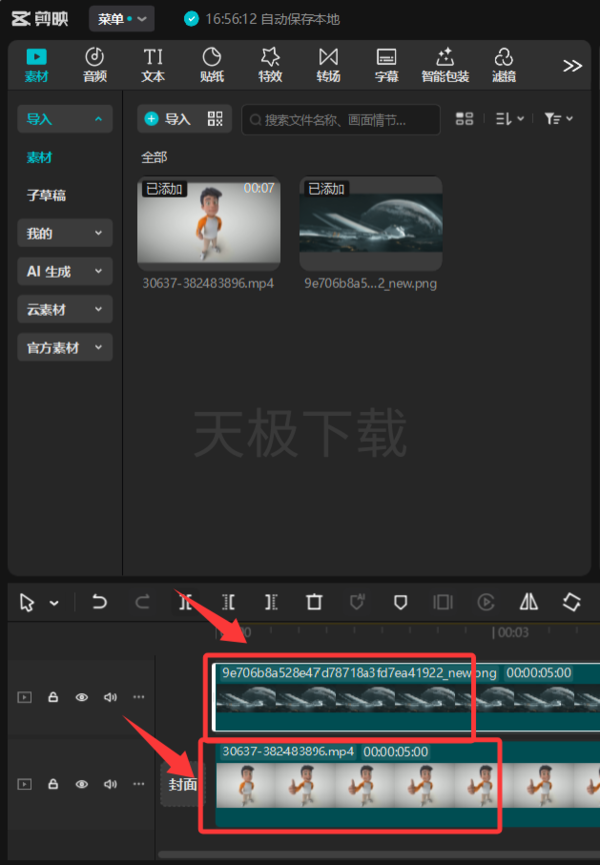Viewport: 600px width, 865px height.
Task: Click the delete trash icon in timeline toolbar
Action: coord(314,601)
